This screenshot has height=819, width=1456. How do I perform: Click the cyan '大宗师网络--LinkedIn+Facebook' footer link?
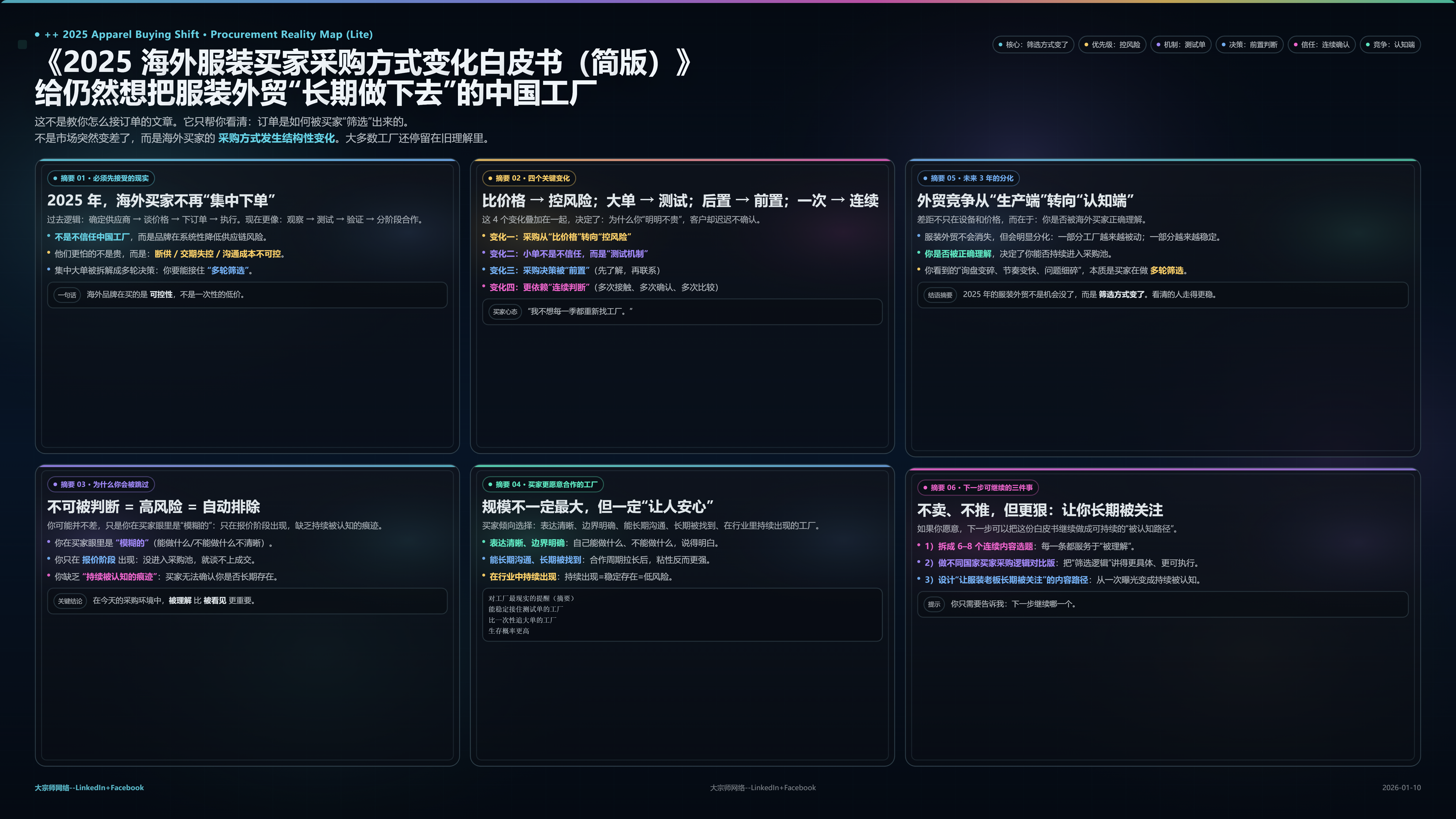tap(89, 787)
